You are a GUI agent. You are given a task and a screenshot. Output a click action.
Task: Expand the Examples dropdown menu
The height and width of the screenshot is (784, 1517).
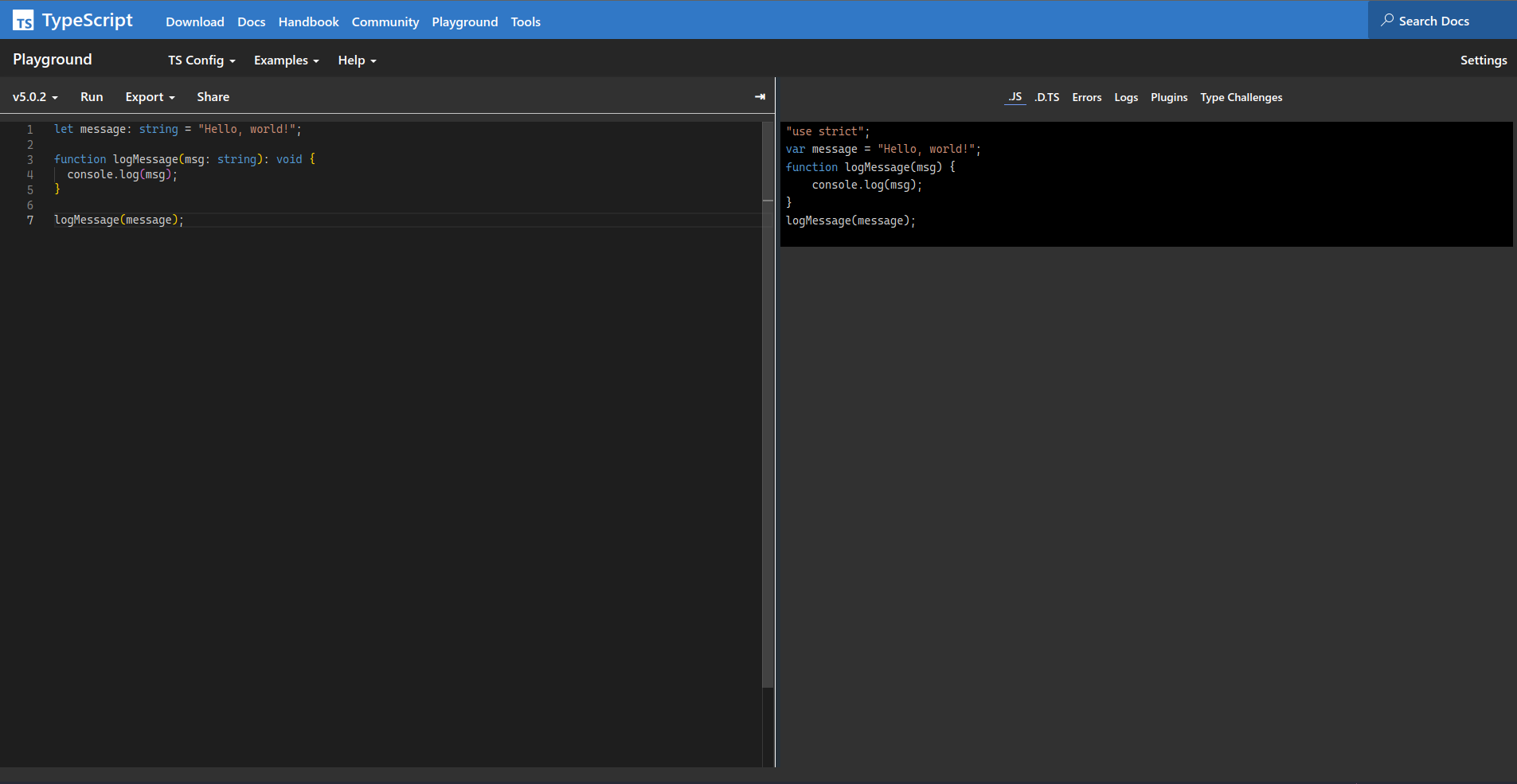click(x=287, y=60)
